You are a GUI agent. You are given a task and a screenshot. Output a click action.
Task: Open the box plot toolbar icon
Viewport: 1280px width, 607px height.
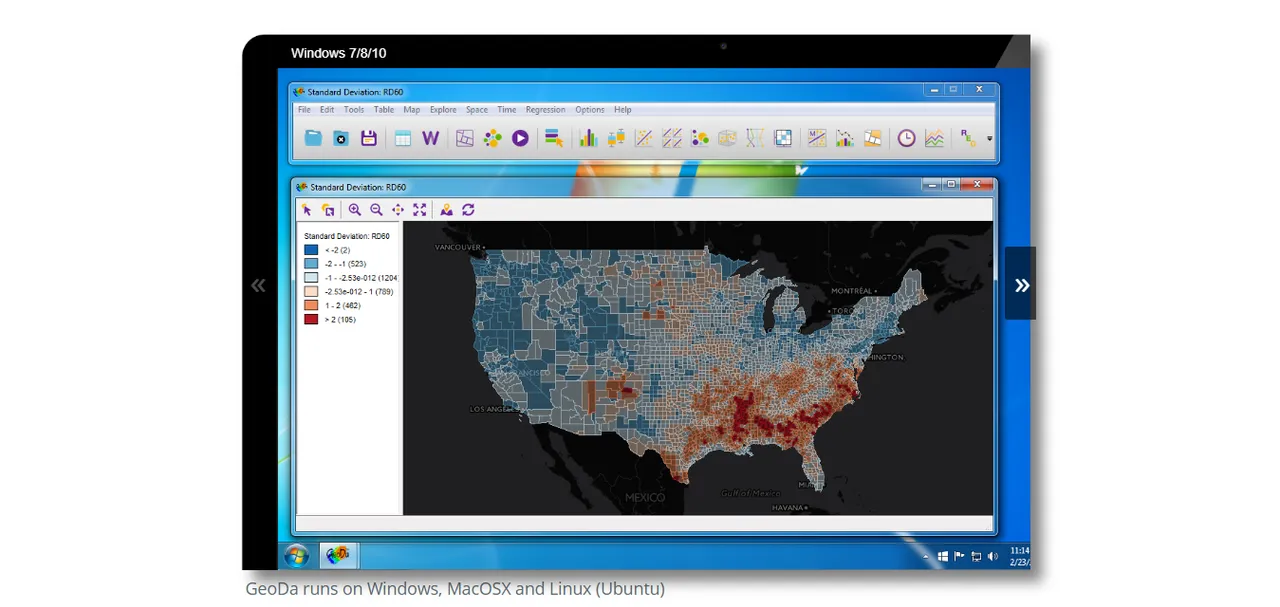point(616,139)
